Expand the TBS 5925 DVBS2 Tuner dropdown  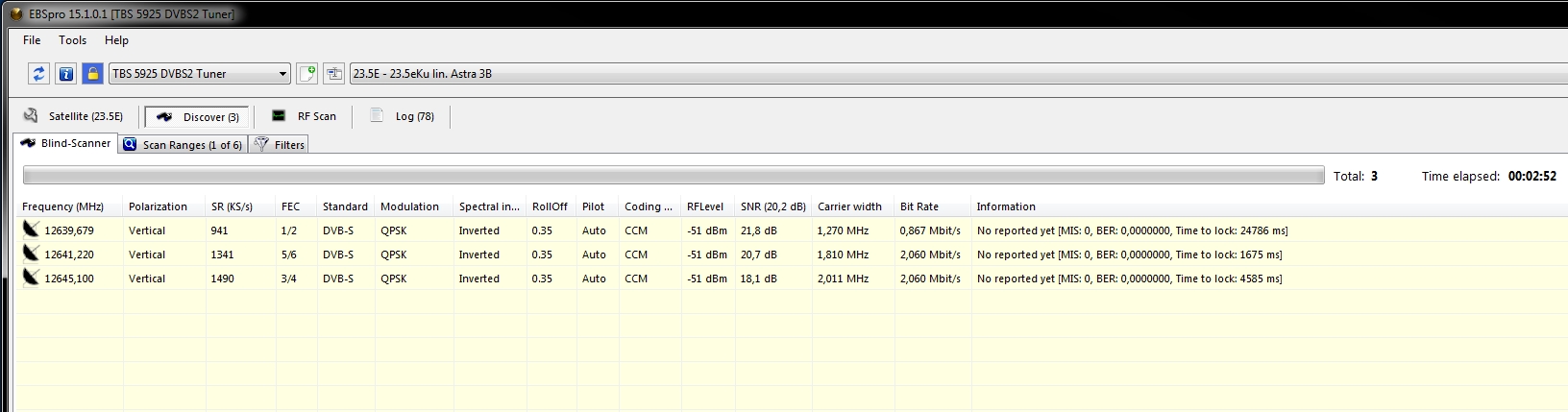tap(282, 74)
